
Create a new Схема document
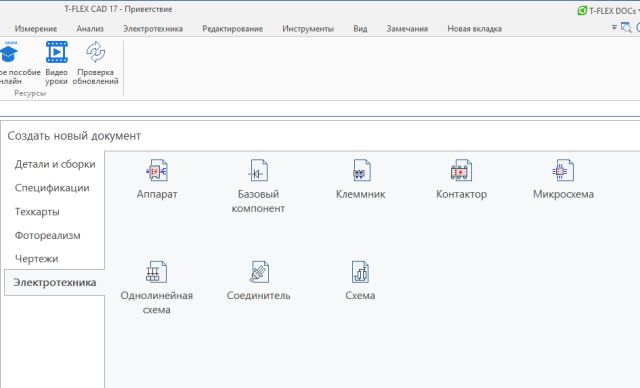click(360, 282)
